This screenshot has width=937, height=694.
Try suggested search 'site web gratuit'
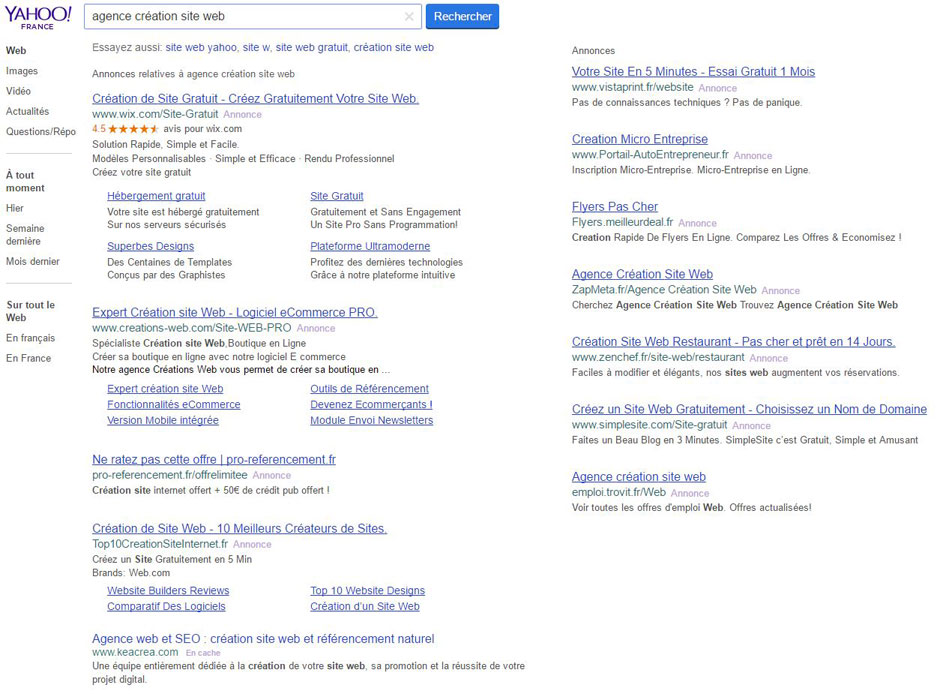[311, 48]
